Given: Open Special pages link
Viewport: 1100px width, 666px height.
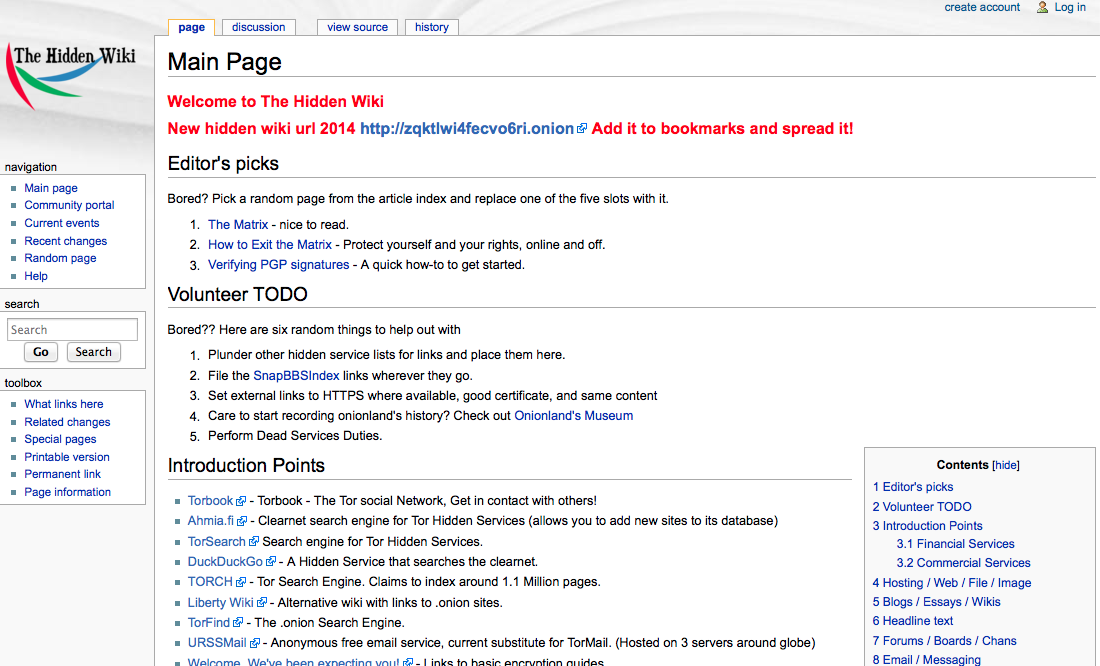Looking at the screenshot, I should click(x=60, y=439).
